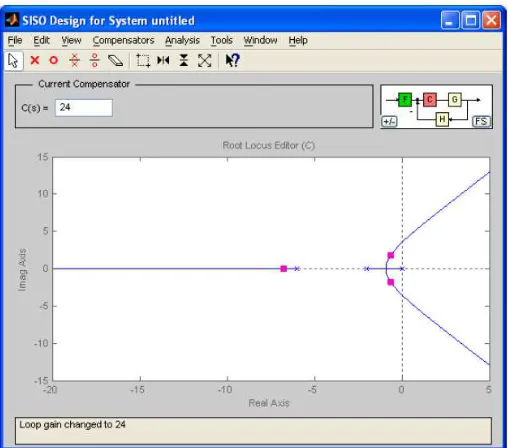
Task: Select the magenta closed-loop pole on the real axis
Action: 284,269
